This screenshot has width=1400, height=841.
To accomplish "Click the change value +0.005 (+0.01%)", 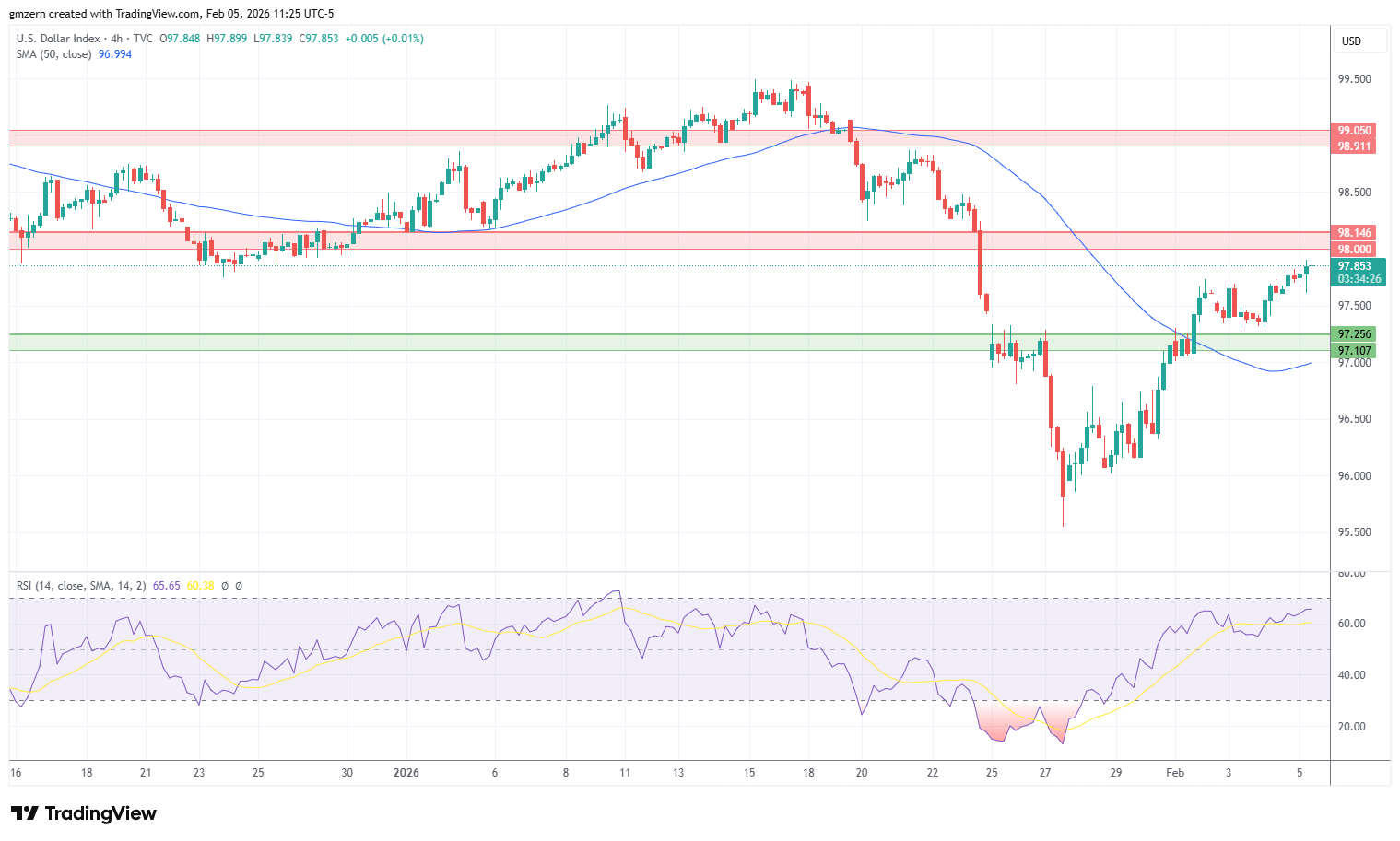I will click(x=385, y=39).
